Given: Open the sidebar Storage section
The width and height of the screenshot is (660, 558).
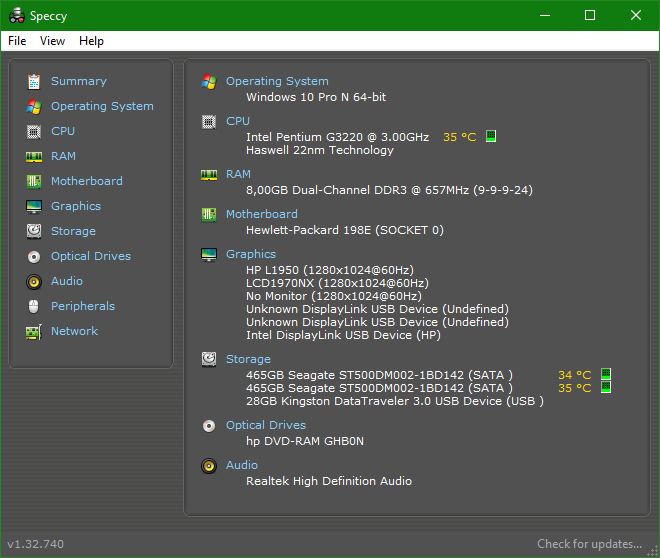Looking at the screenshot, I should click(73, 231).
